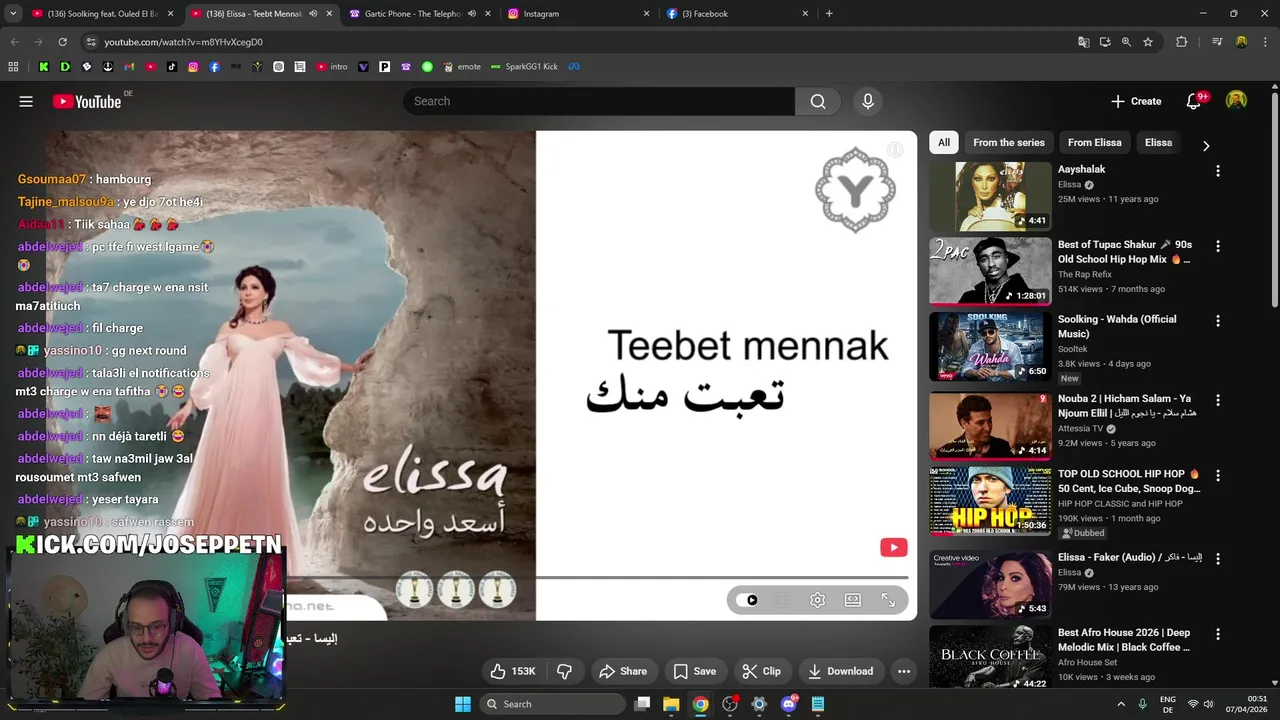1280x720 pixels.
Task: Reload the page
Action: pyautogui.click(x=62, y=42)
